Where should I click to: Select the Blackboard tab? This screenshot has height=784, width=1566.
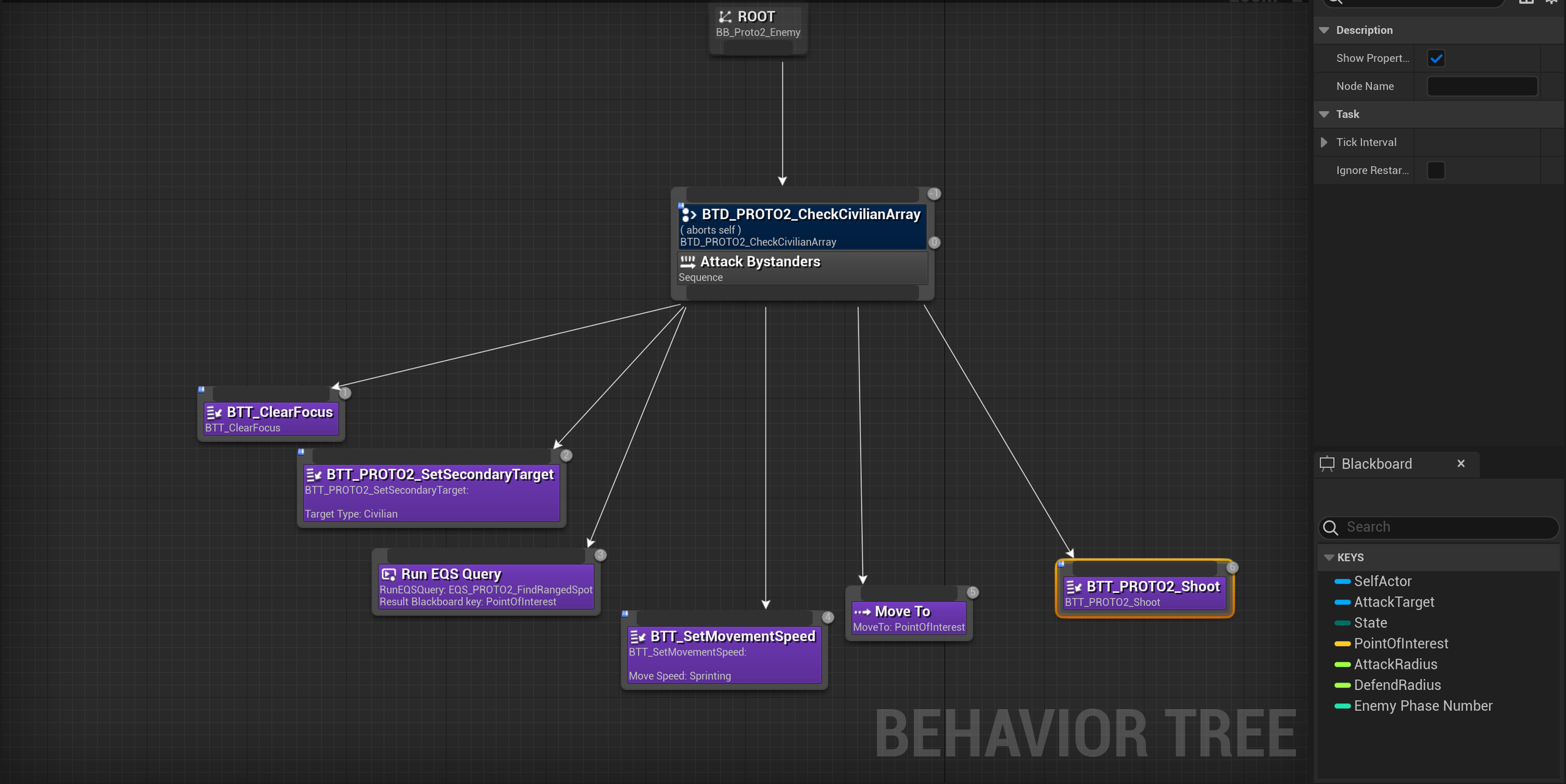pyautogui.click(x=1376, y=464)
